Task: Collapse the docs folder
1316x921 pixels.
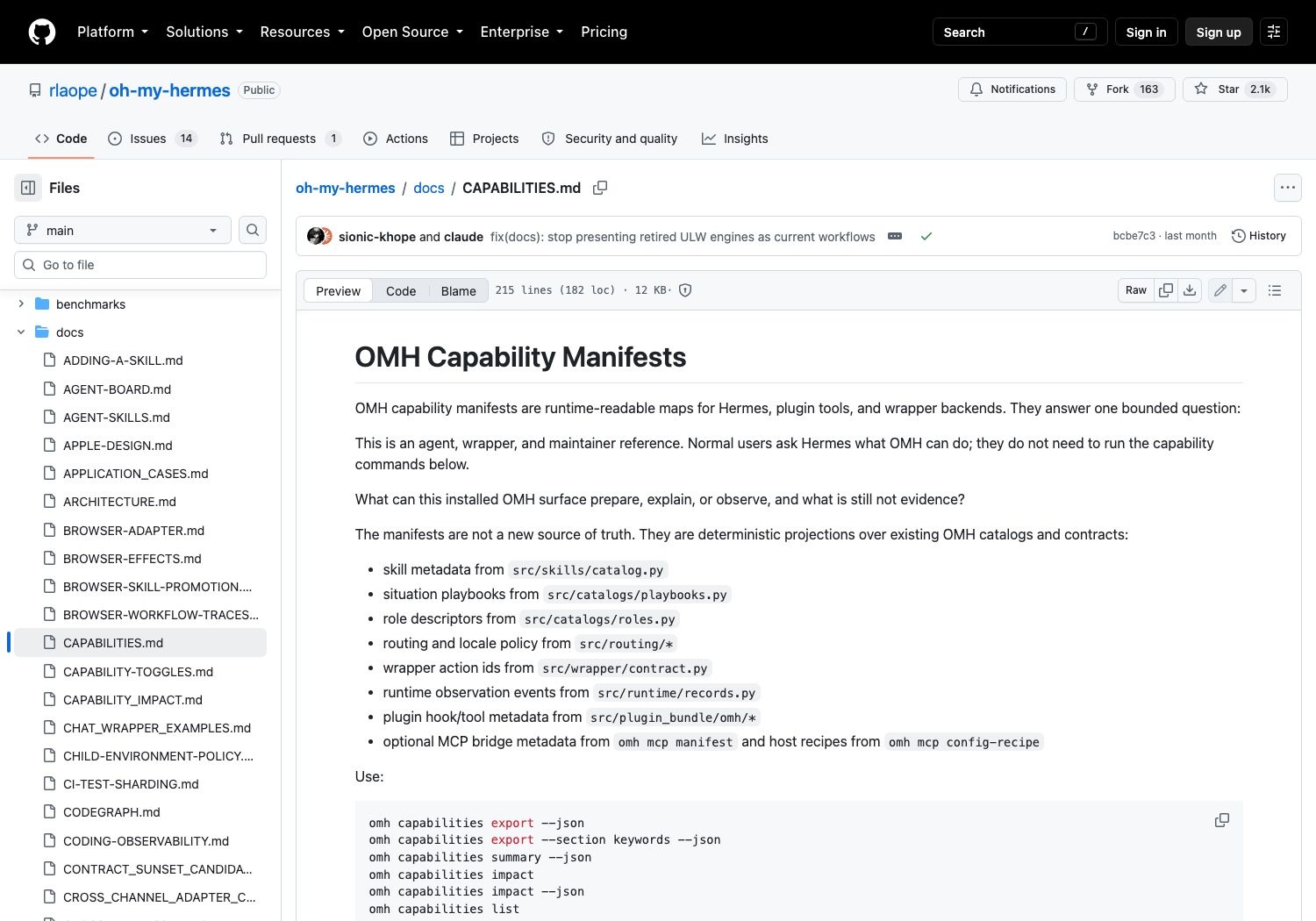Action: [x=21, y=332]
